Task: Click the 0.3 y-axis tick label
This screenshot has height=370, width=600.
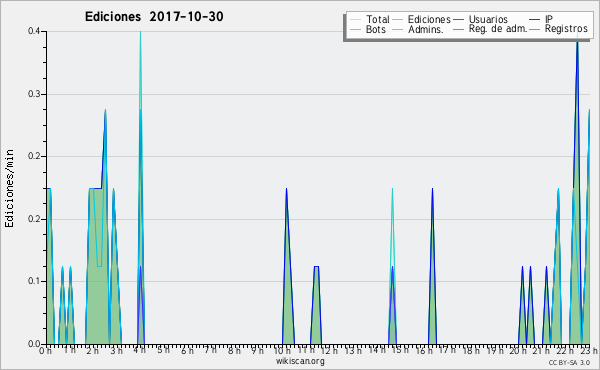Action: click(x=34, y=94)
